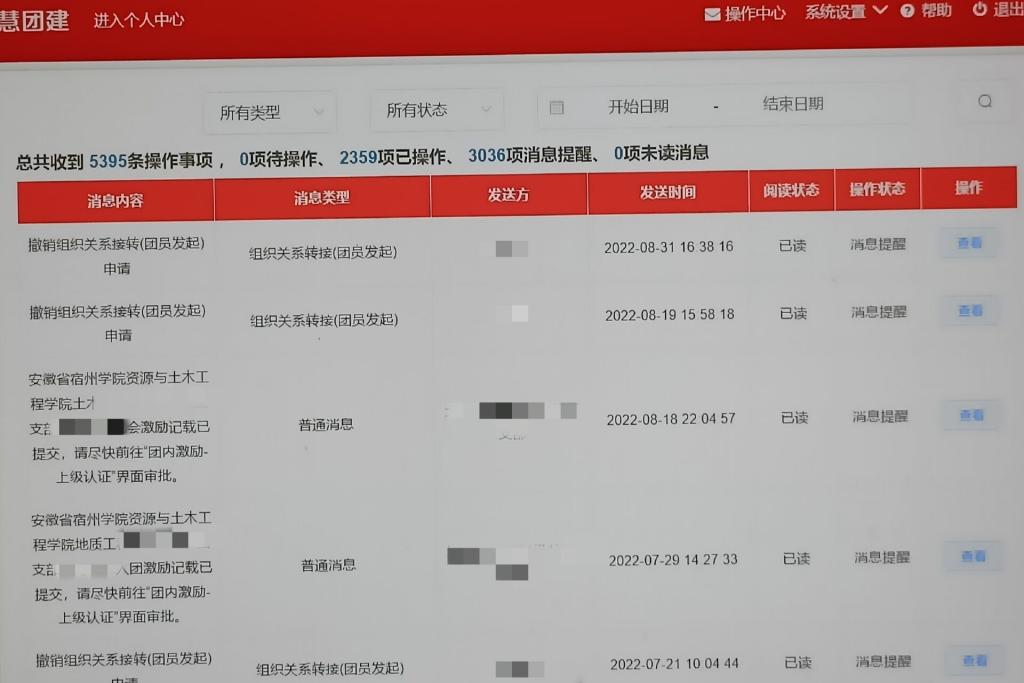Screen dimensions: 1024x683
Task: Click 查看 for the 2022-07-29 message
Action: pyautogui.click(x=972, y=556)
